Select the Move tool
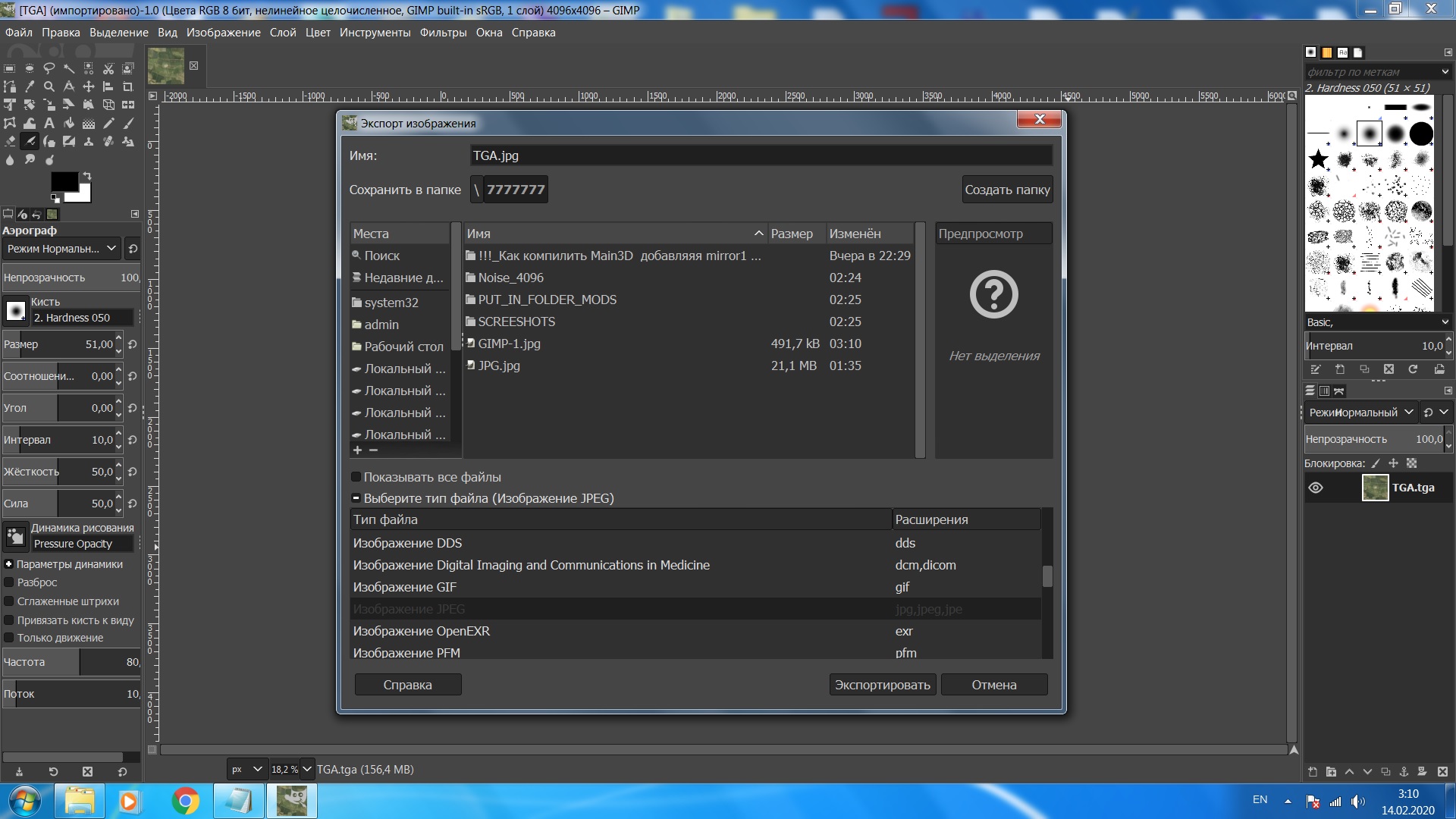 point(89,86)
